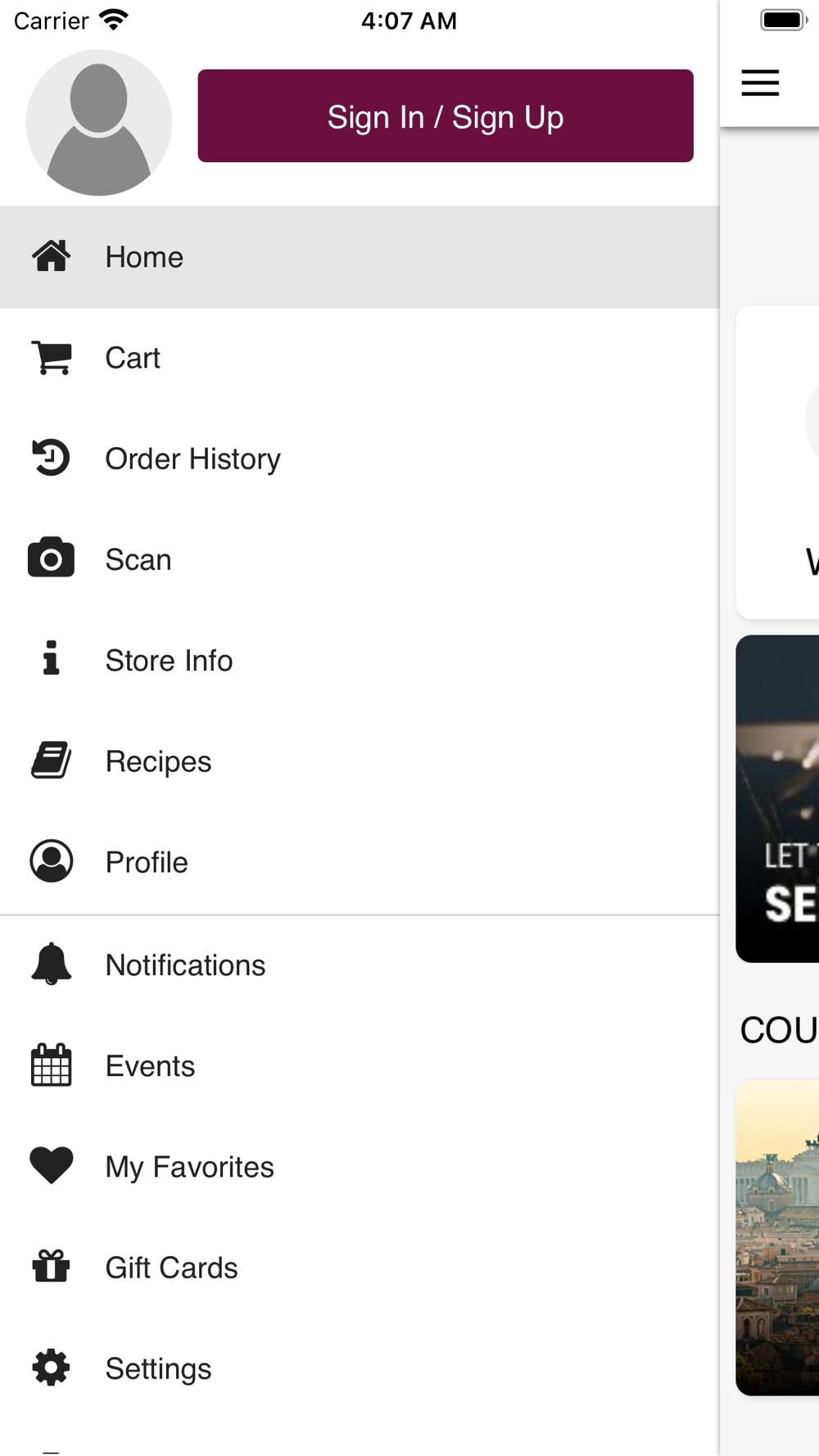Tap the Order History clock icon
Screen dimensions: 819x1456
51,458
